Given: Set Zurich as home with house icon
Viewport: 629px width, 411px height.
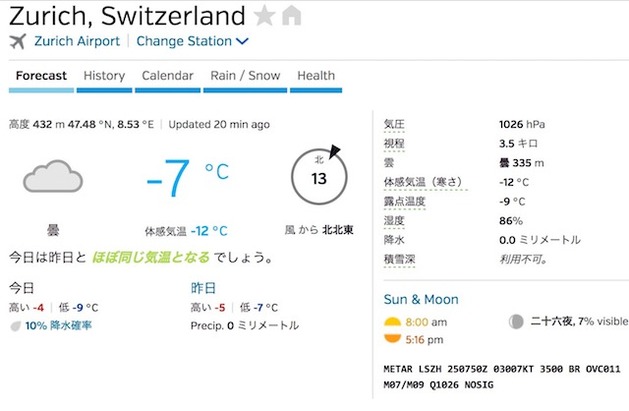Looking at the screenshot, I should (291, 16).
